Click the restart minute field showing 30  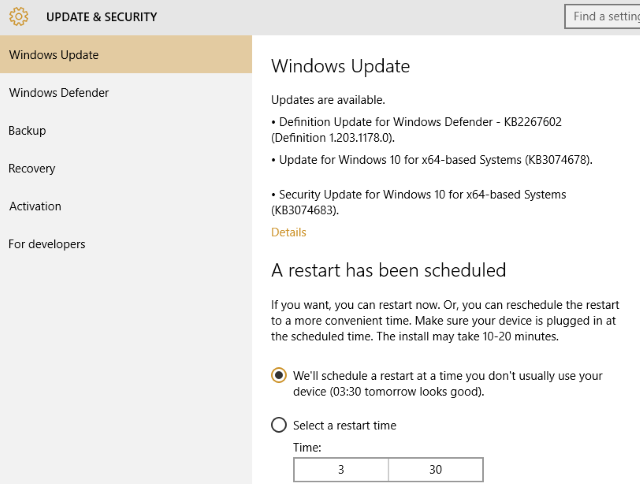[435, 470]
